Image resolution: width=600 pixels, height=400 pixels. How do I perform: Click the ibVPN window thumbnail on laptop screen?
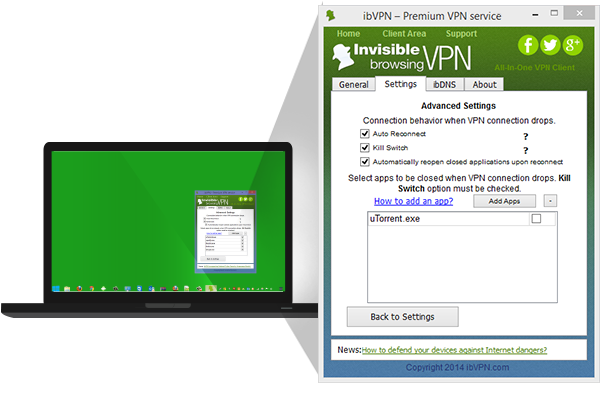point(225,232)
